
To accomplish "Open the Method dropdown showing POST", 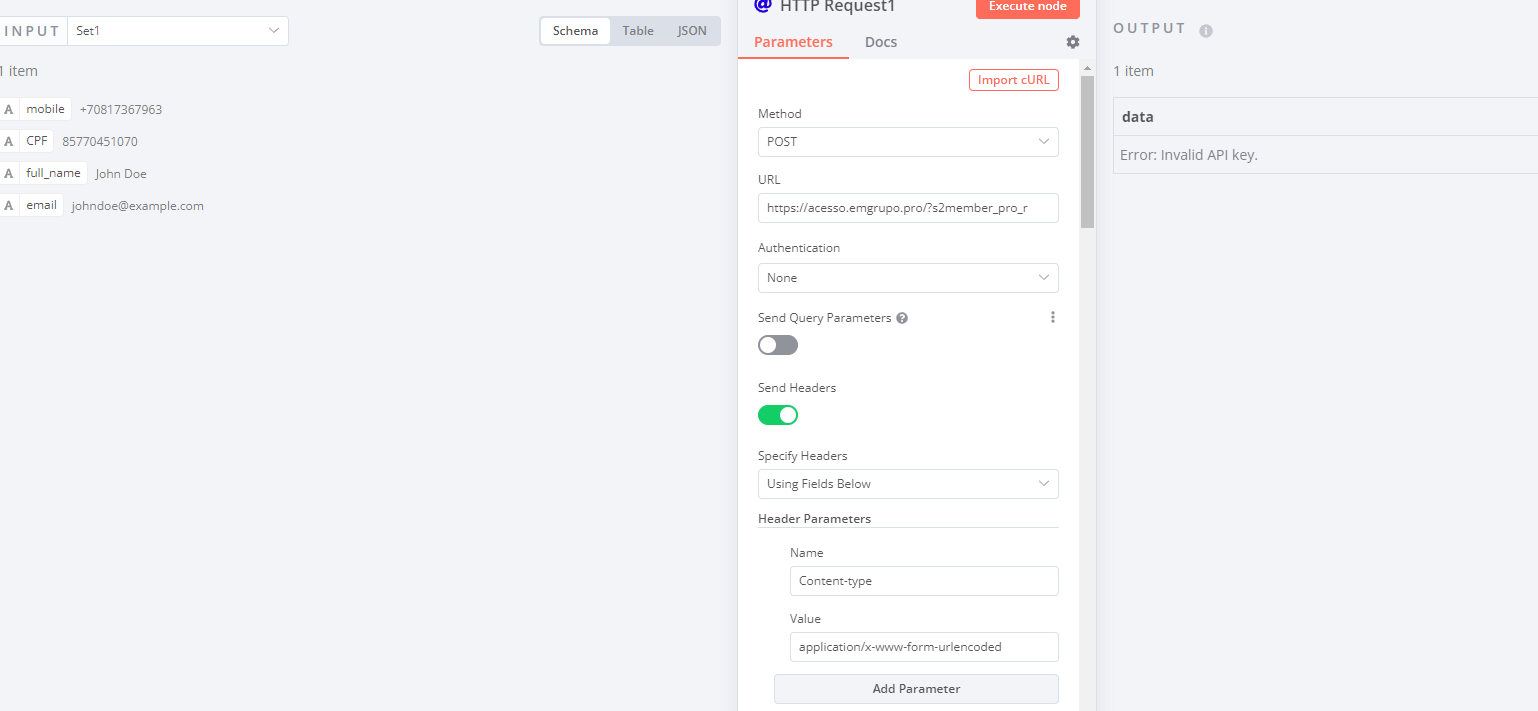I will coord(907,142).
